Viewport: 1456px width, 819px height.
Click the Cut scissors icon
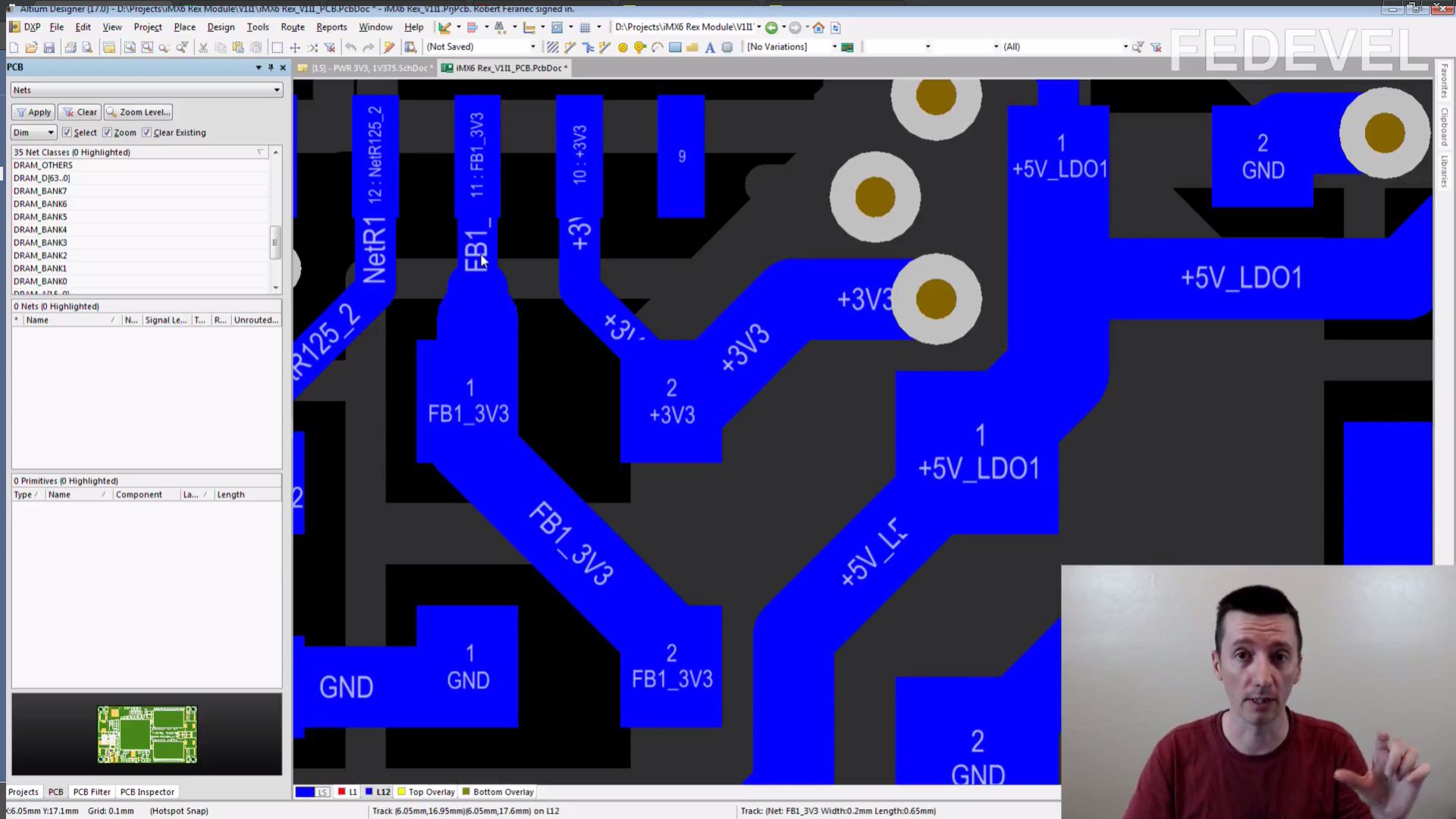click(202, 48)
